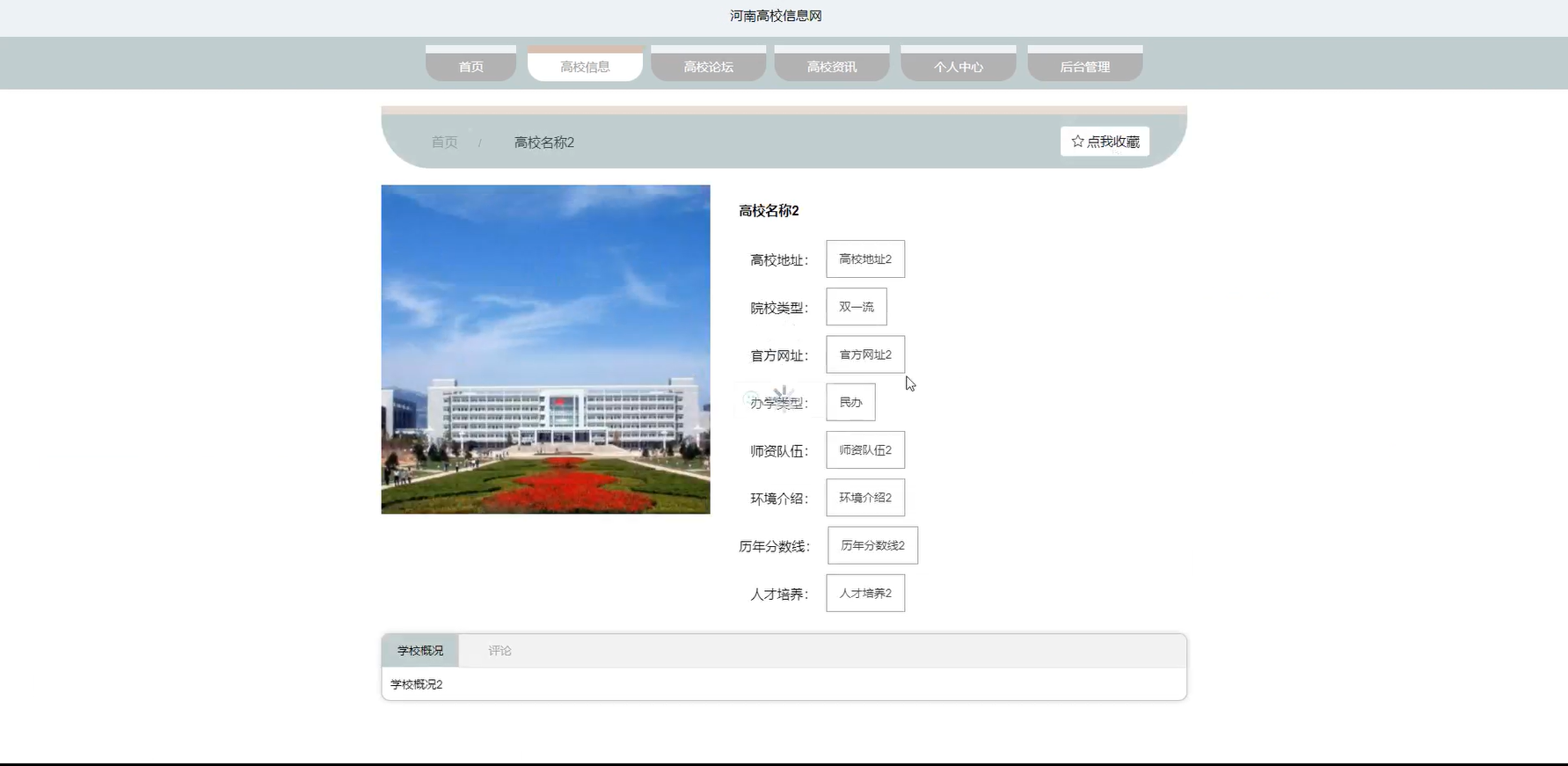The height and width of the screenshot is (766, 1568).
Task: Click the 官方网址2 value box
Action: coord(865,354)
